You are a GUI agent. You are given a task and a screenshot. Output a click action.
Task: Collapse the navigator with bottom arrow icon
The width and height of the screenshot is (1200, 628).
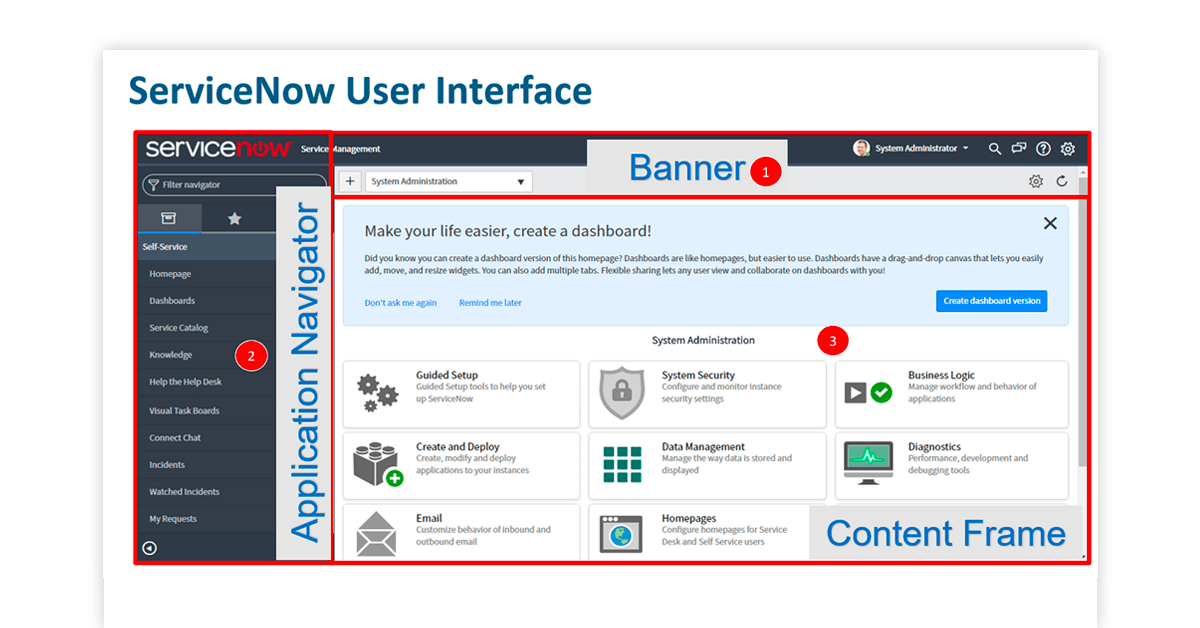[150, 548]
